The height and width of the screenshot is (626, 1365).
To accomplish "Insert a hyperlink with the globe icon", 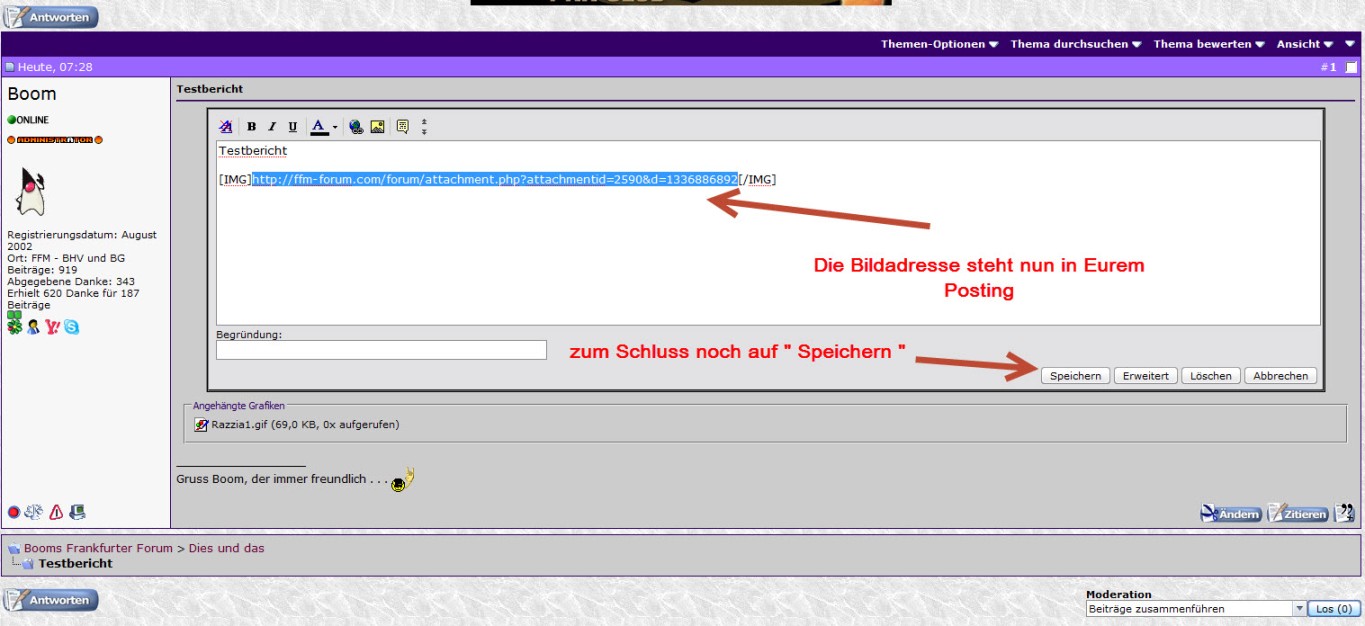I will tap(356, 127).
